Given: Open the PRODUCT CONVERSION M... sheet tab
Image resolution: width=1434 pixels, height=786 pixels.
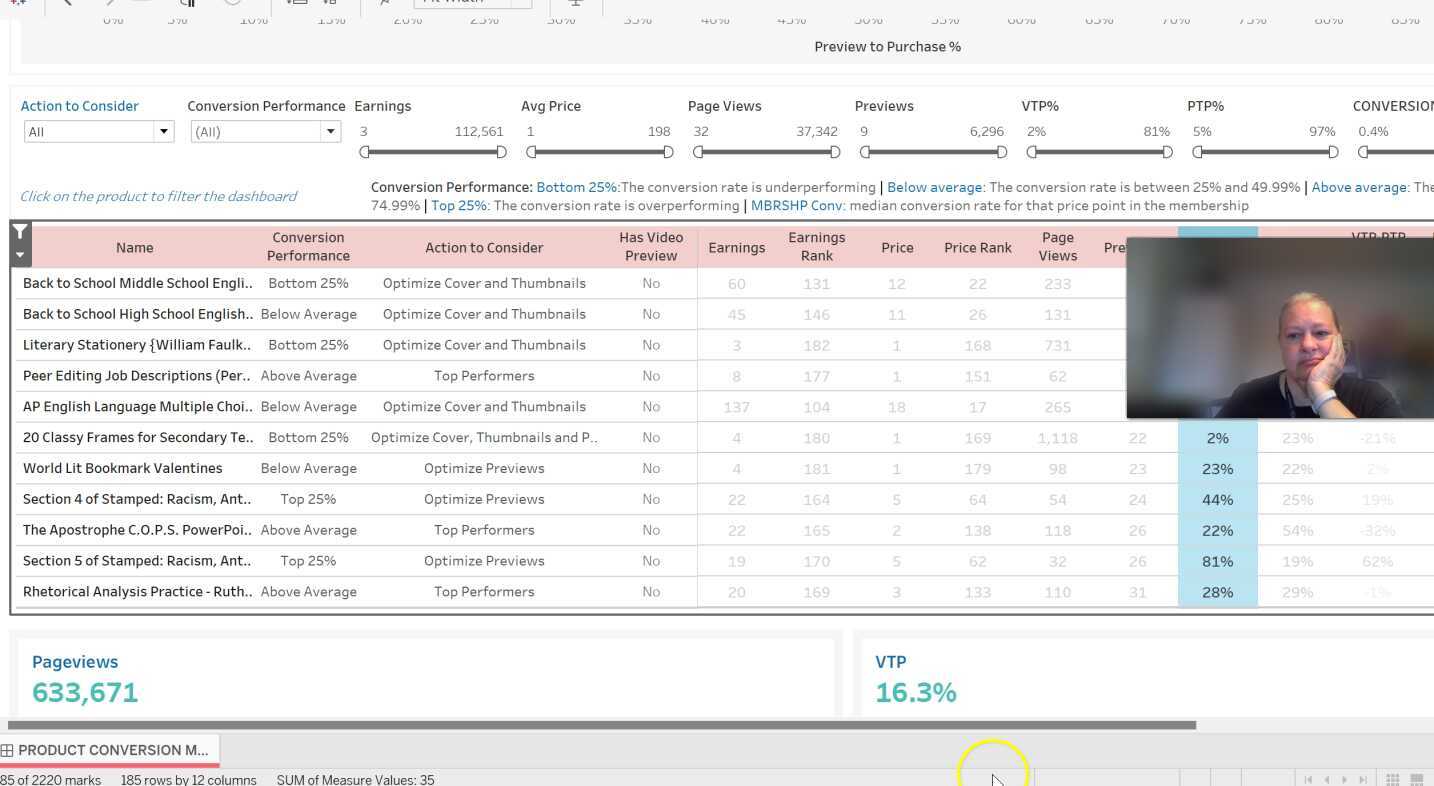Looking at the screenshot, I should point(110,750).
